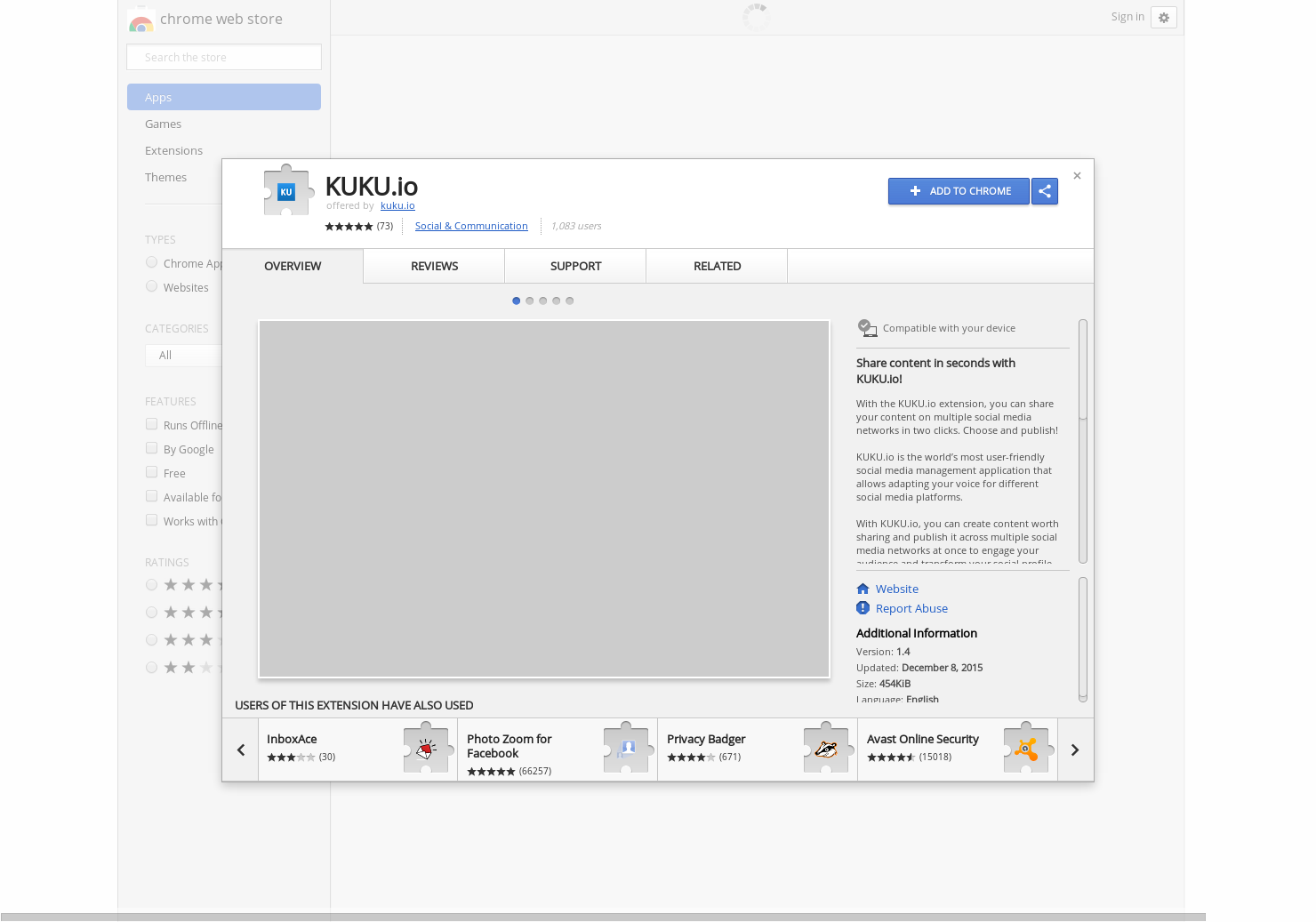Click the InboxAce extension icon
Image resolution: width=1316 pixels, height=922 pixels.
427,749
